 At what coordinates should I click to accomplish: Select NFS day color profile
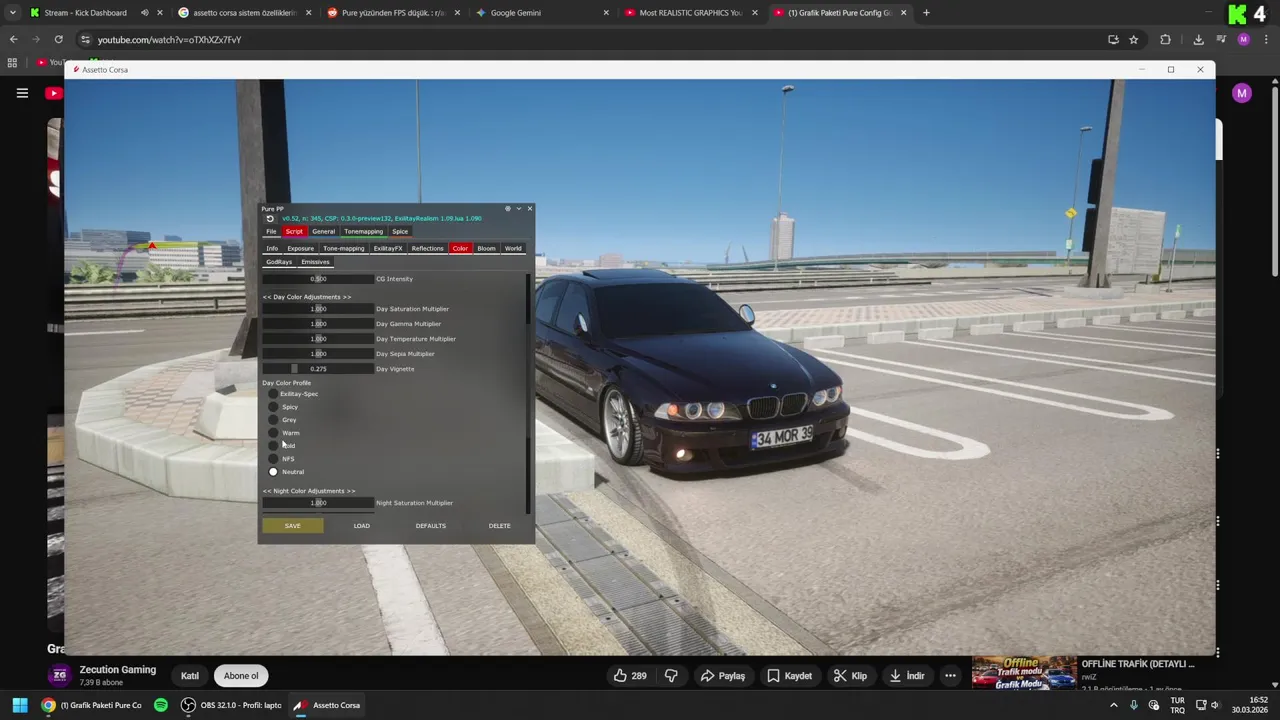(x=273, y=459)
